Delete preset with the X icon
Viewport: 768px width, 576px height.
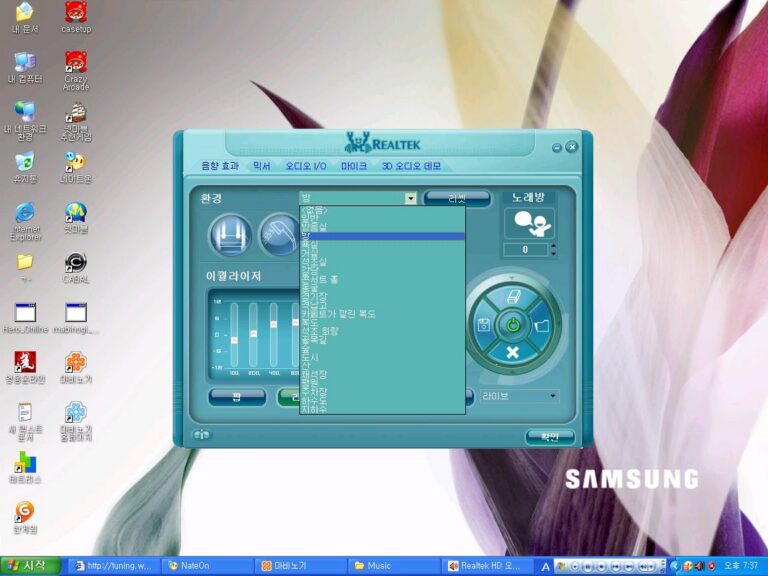point(513,352)
